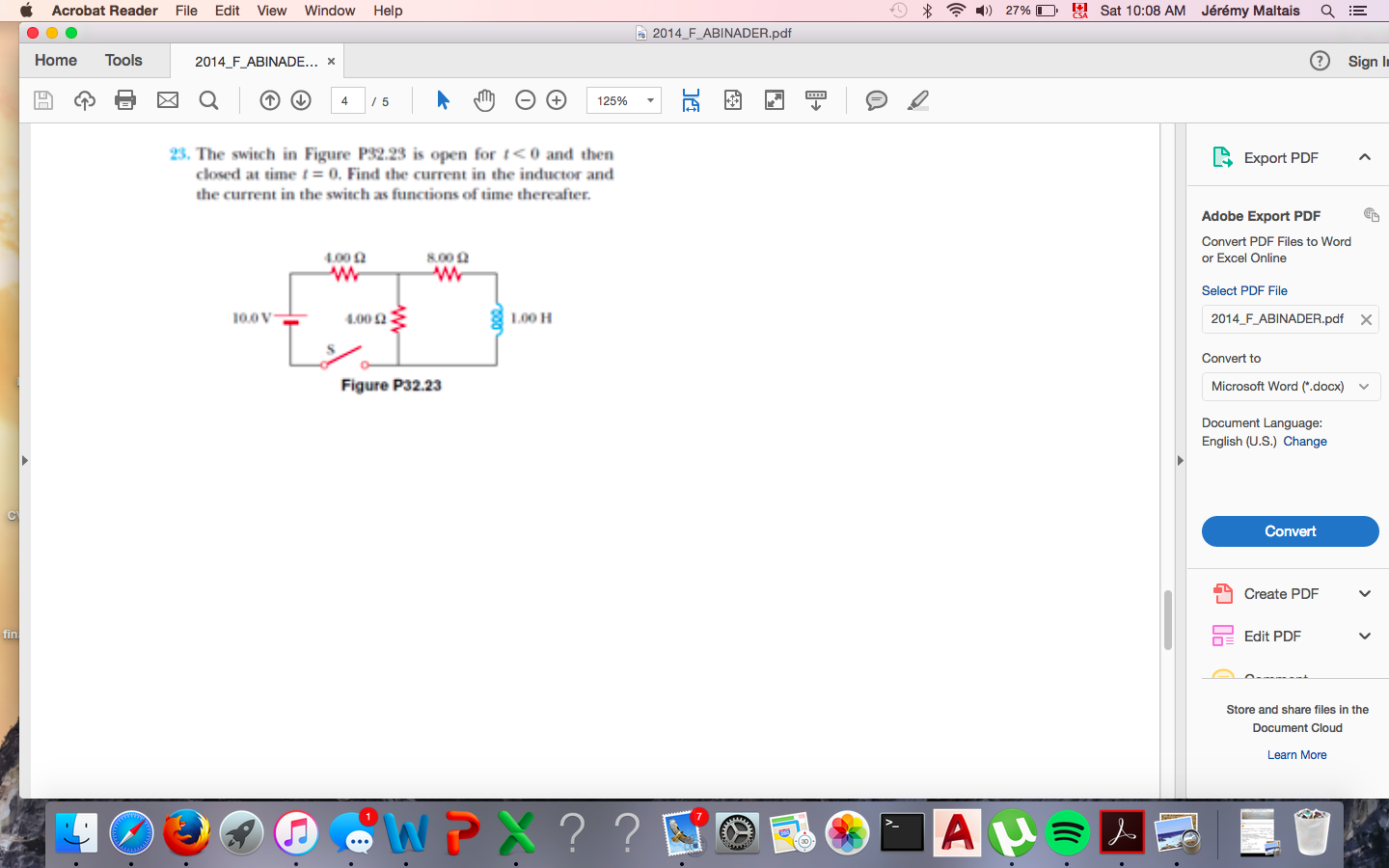Expand the Create PDF section

click(1364, 594)
